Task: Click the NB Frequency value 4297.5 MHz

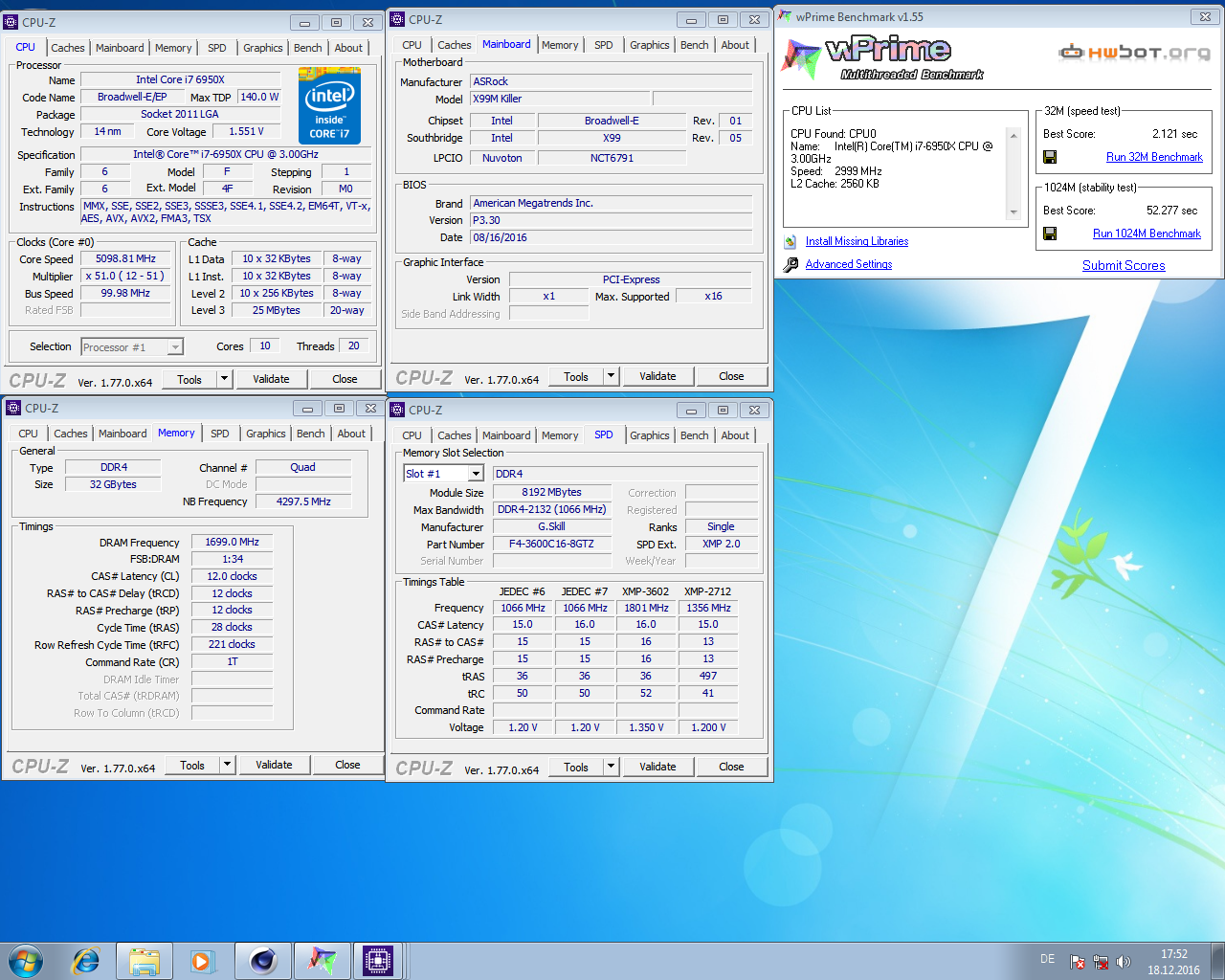Action: click(303, 501)
